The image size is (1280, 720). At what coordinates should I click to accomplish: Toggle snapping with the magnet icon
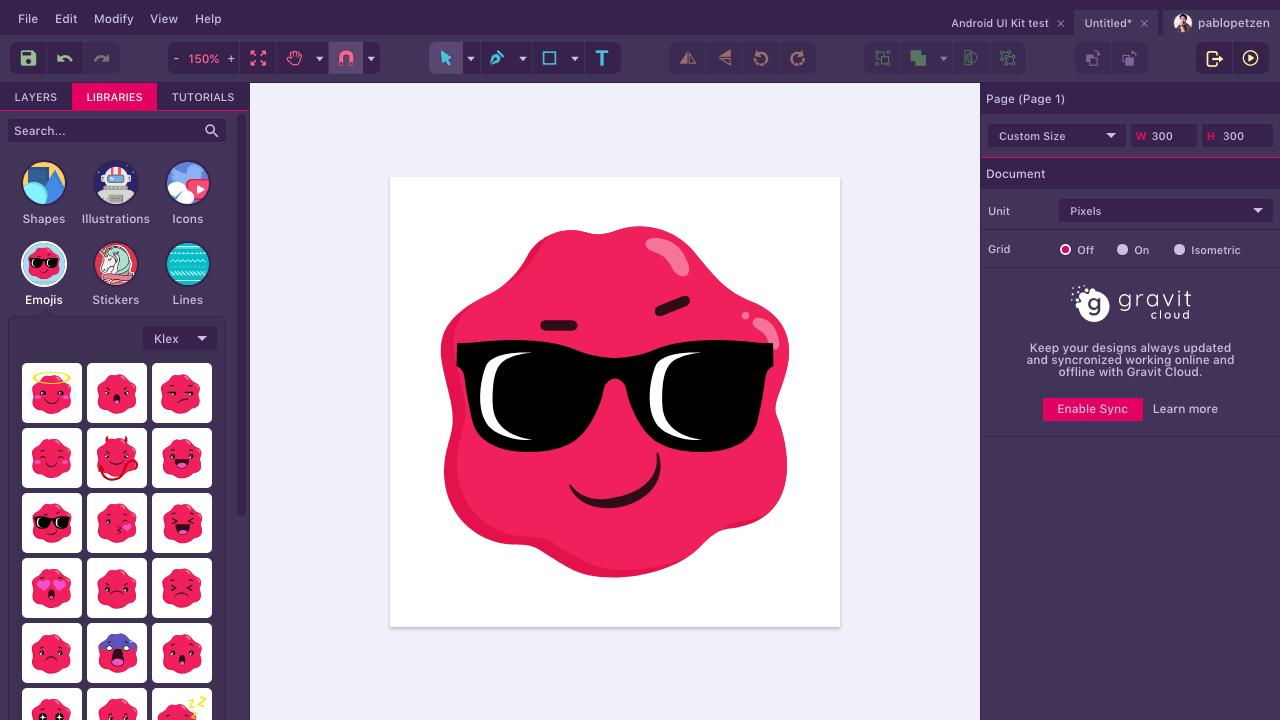[x=345, y=58]
